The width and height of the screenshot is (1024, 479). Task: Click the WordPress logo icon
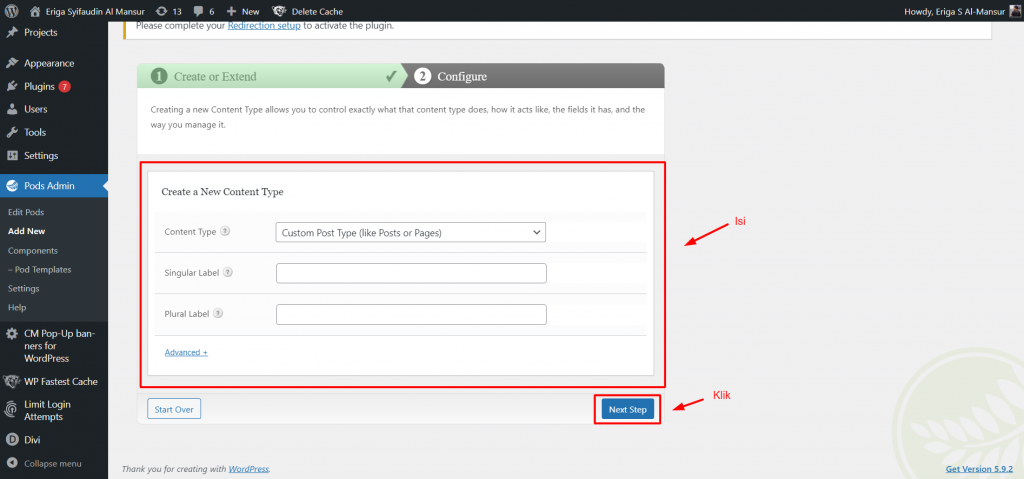coord(11,11)
